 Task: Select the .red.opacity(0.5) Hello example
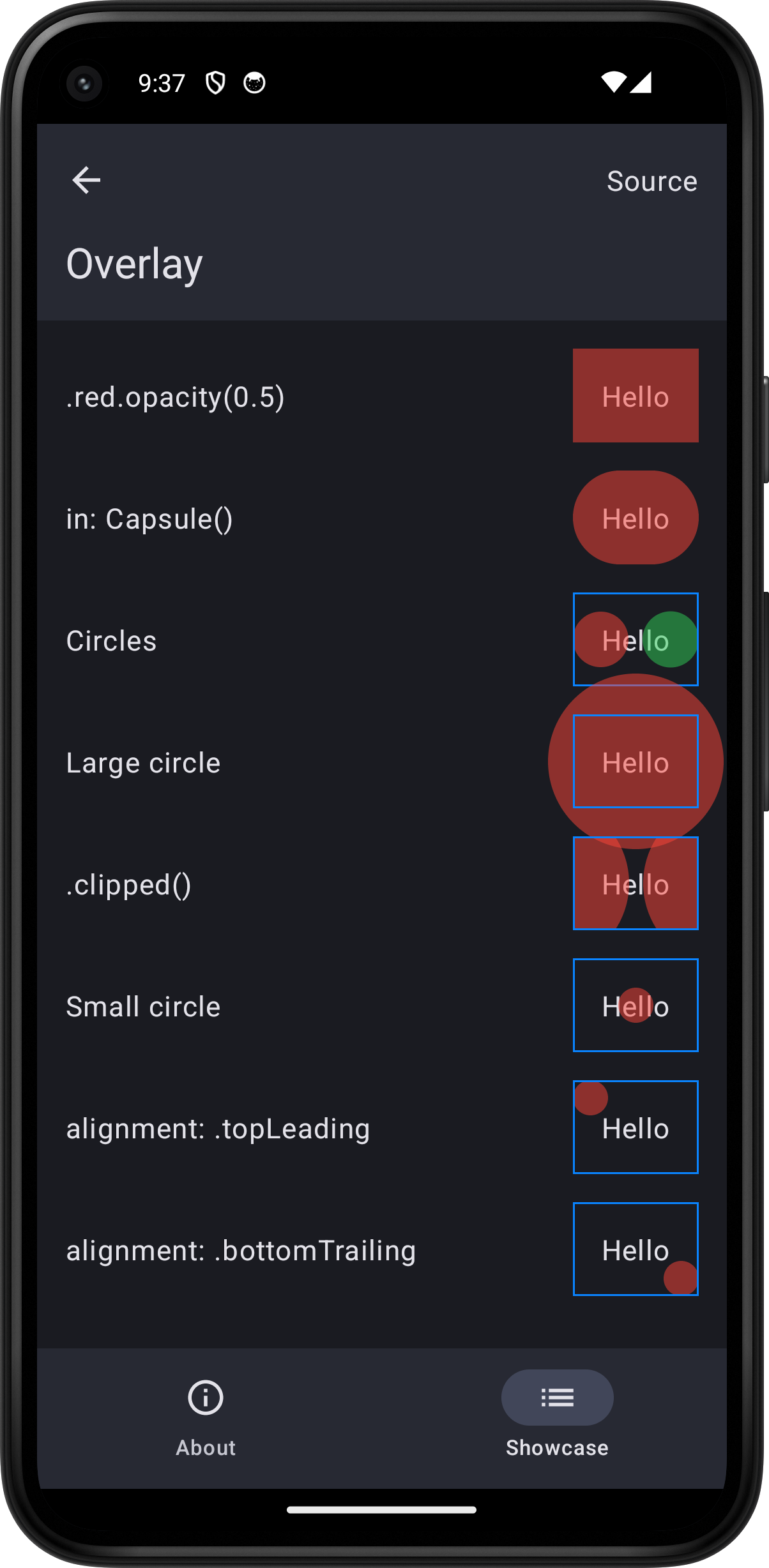(636, 396)
